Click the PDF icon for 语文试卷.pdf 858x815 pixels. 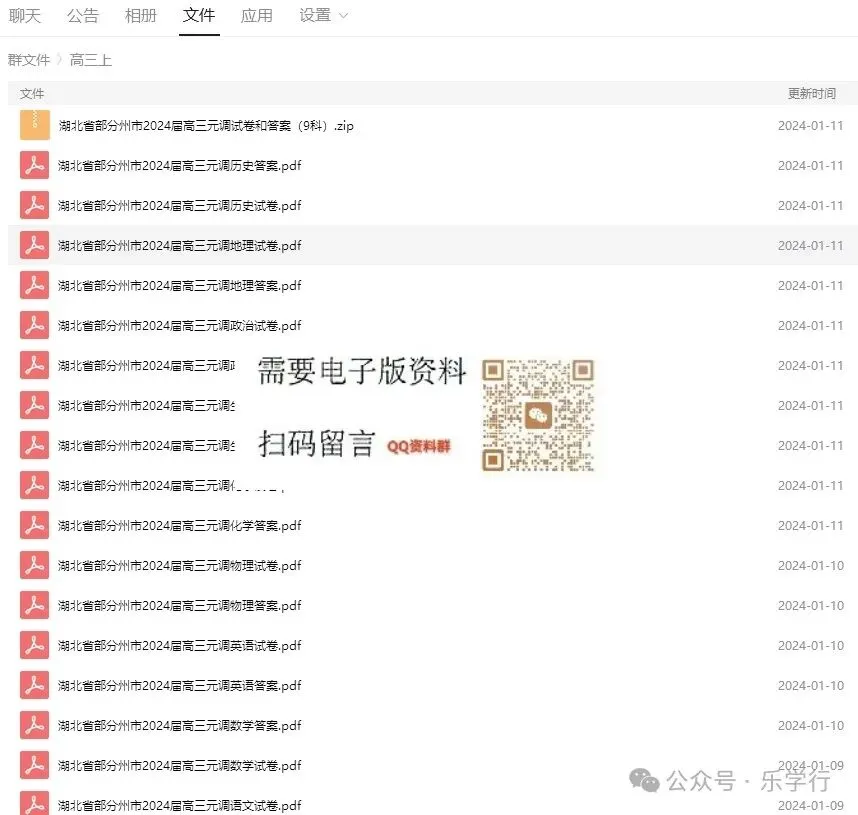[34, 804]
